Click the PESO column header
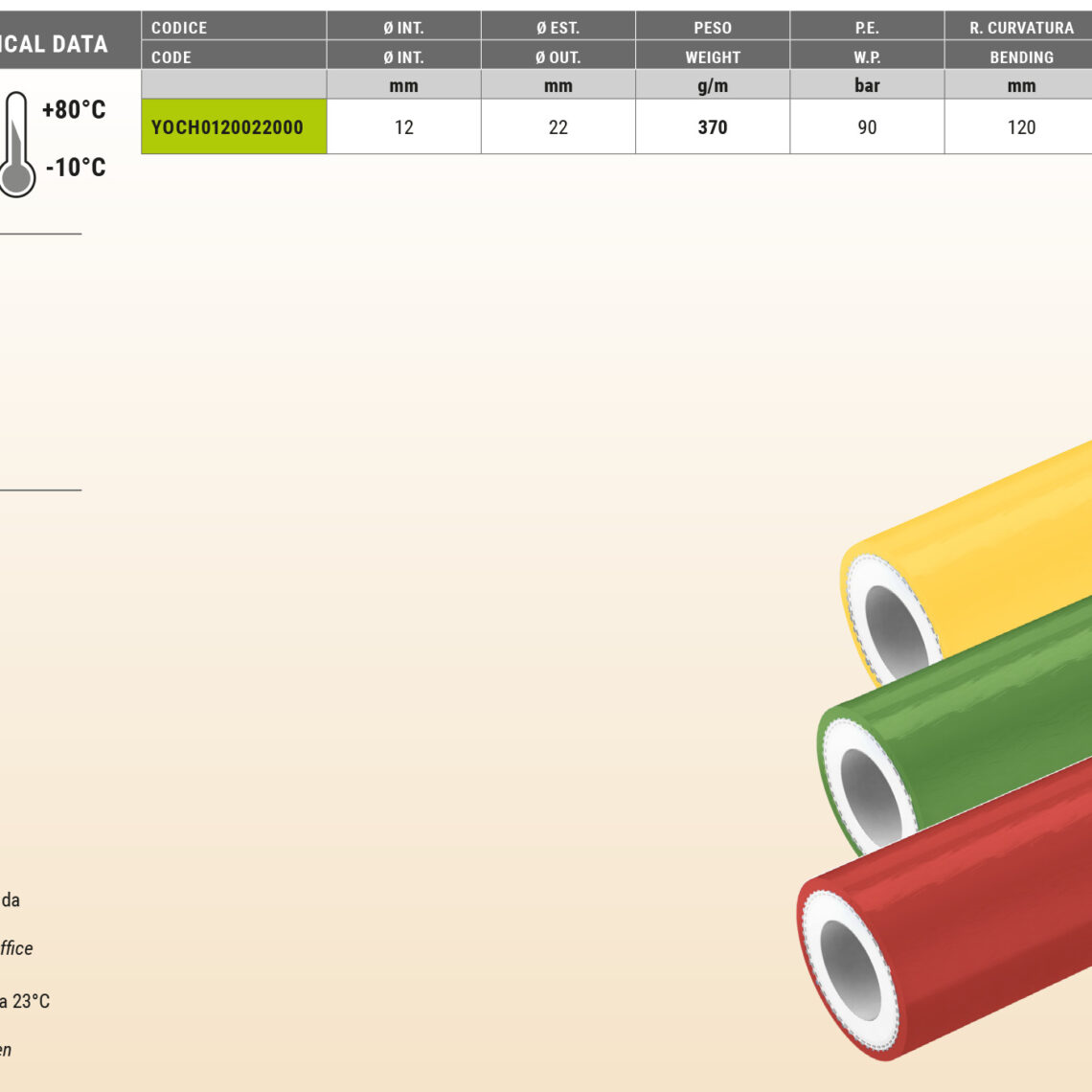Viewport: 1092px width, 1092px height. pos(712,28)
